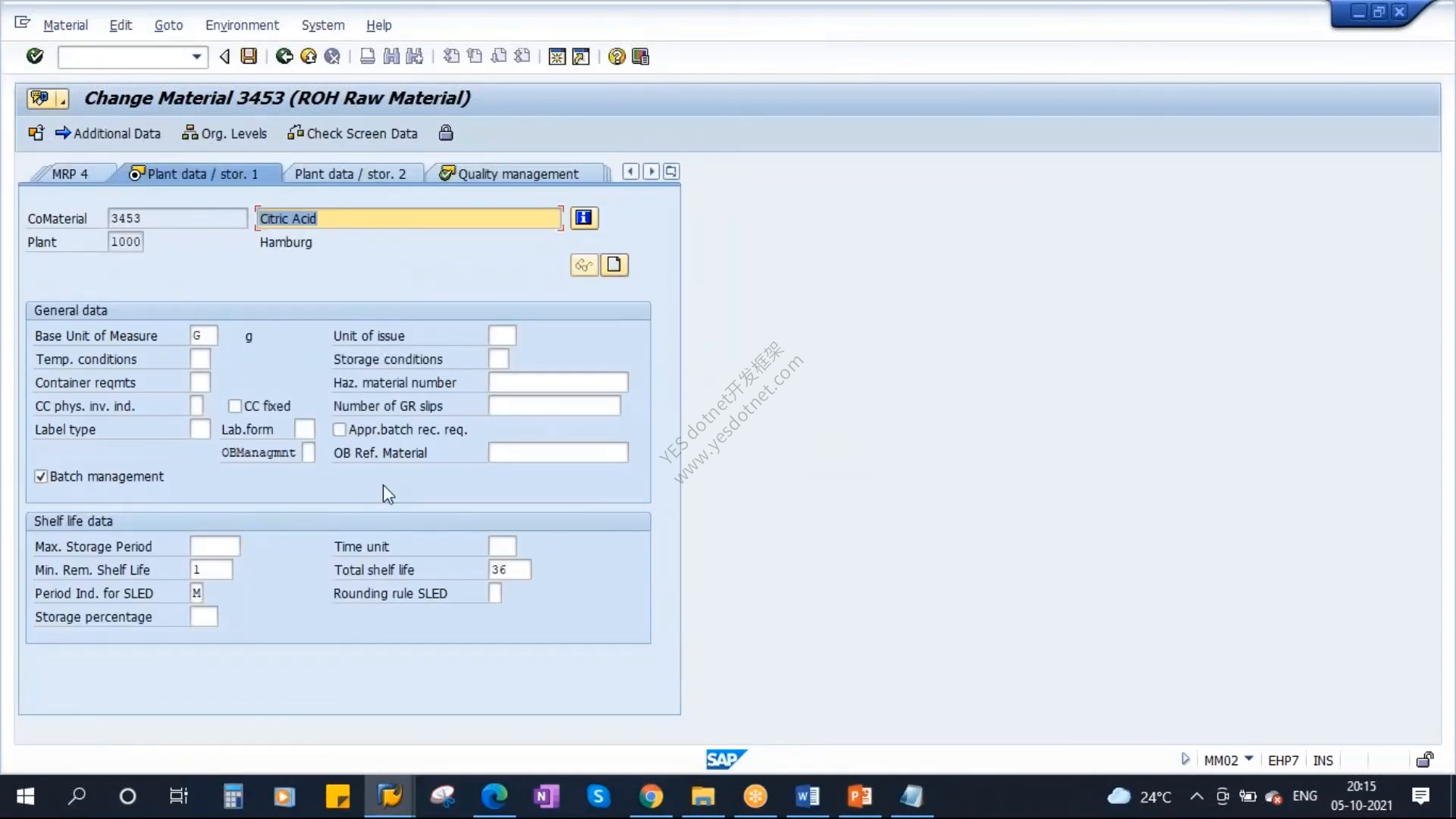
Task: Click the Check Screen Data button
Action: 353,133
